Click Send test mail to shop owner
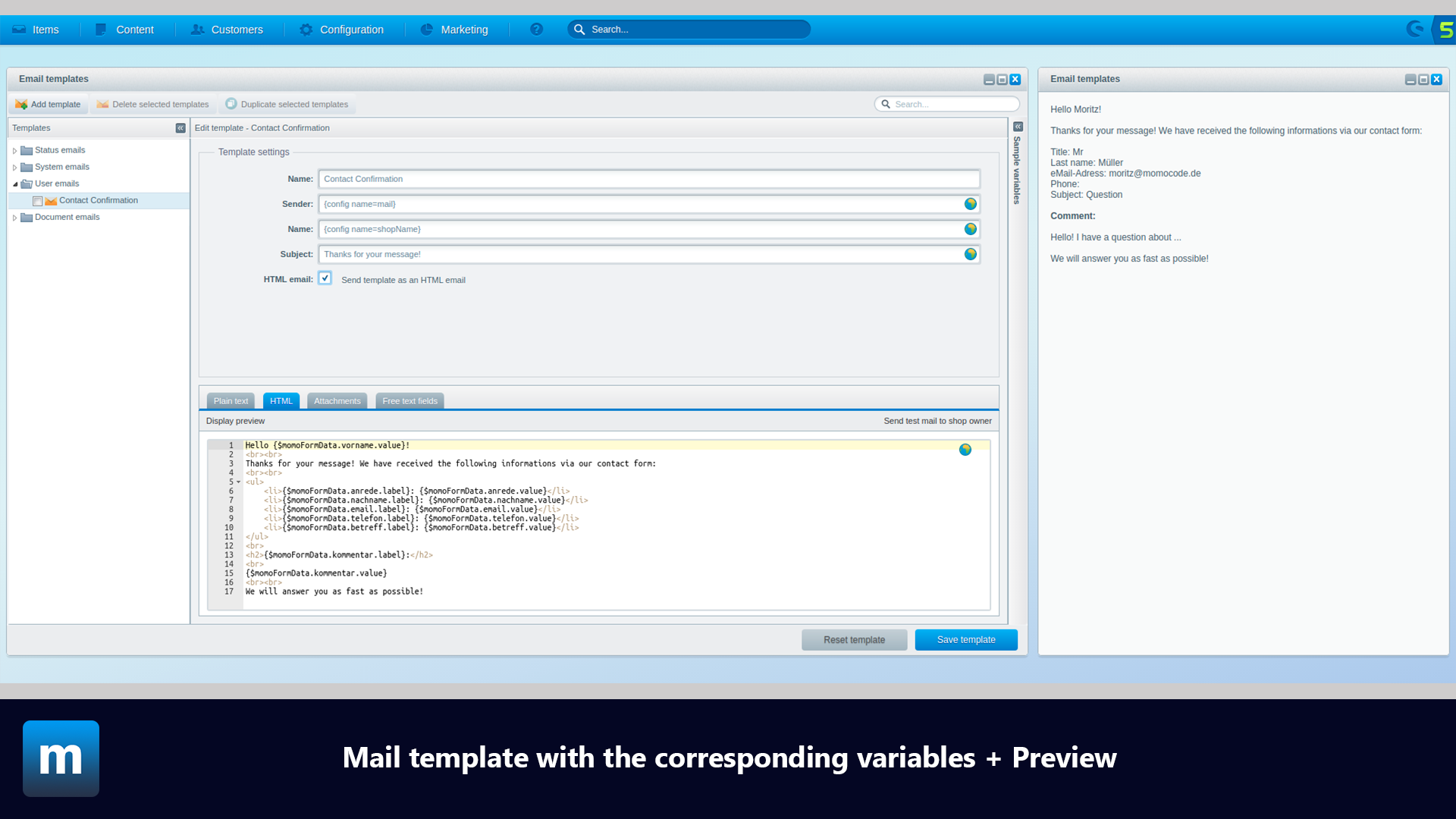Screen dimensions: 1456x819 tap(937, 421)
